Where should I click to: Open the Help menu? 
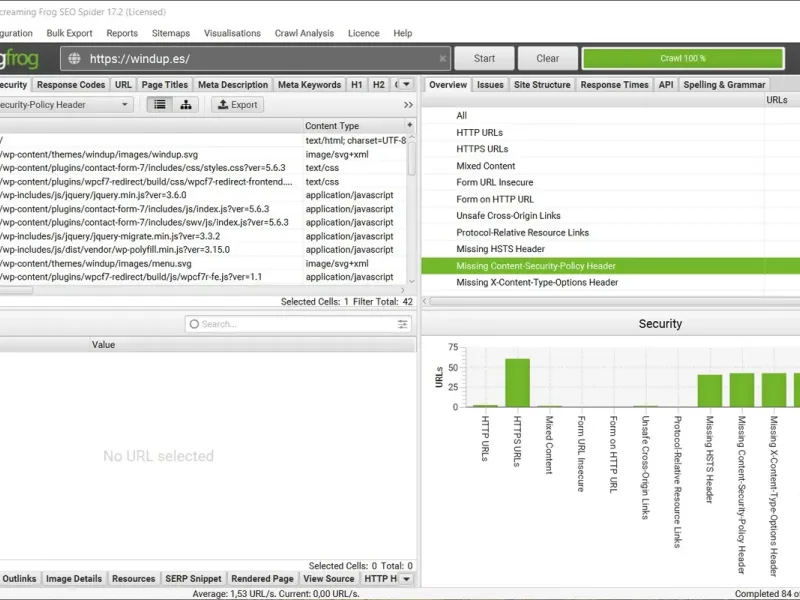[x=403, y=33]
